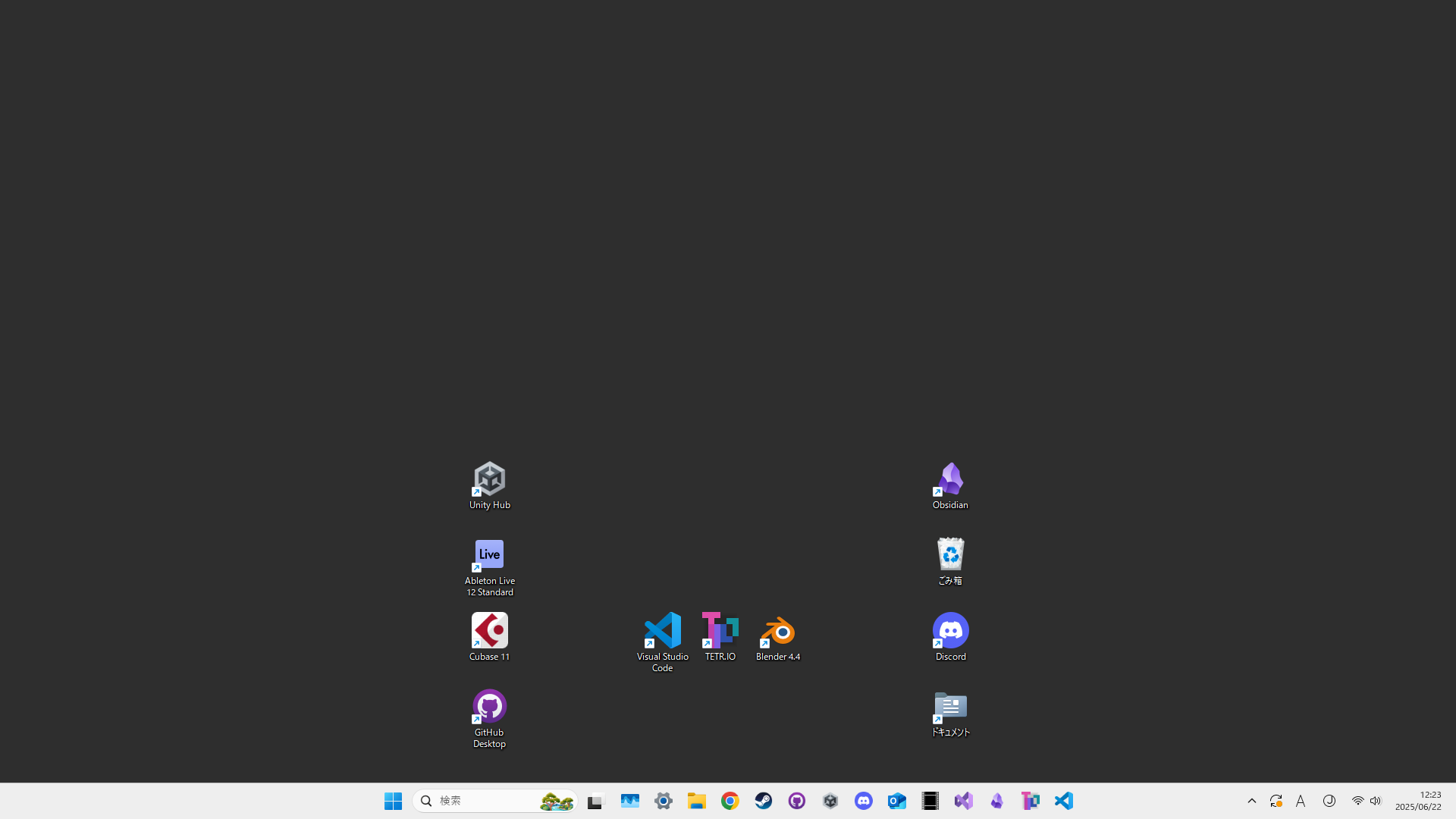1456x819 pixels.
Task: Toggle the IME input mode A indicator
Action: coord(1301,801)
